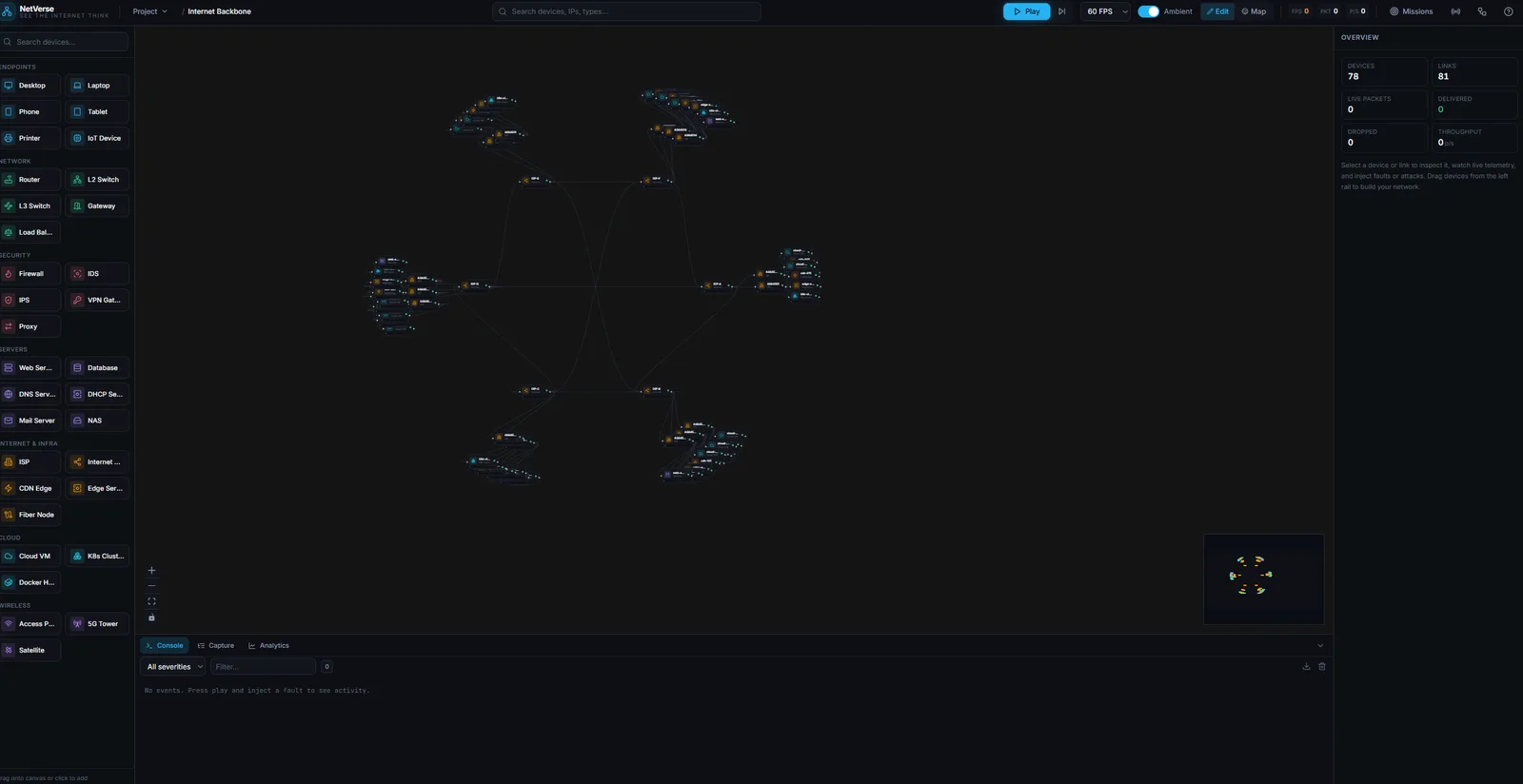Image resolution: width=1523 pixels, height=784 pixels.
Task: Add a Load Balancer device
Action: pyautogui.click(x=30, y=232)
